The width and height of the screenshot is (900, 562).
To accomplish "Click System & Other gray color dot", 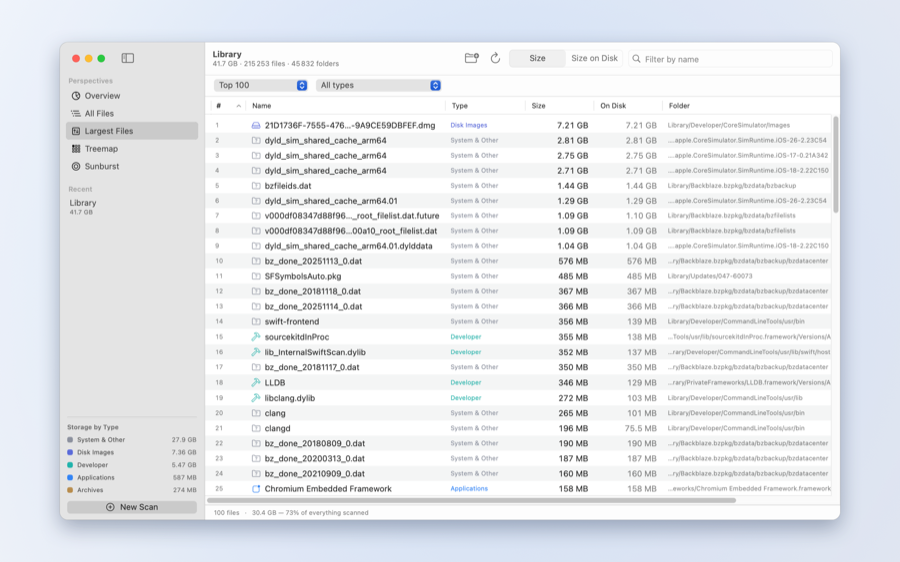I will (70, 440).
